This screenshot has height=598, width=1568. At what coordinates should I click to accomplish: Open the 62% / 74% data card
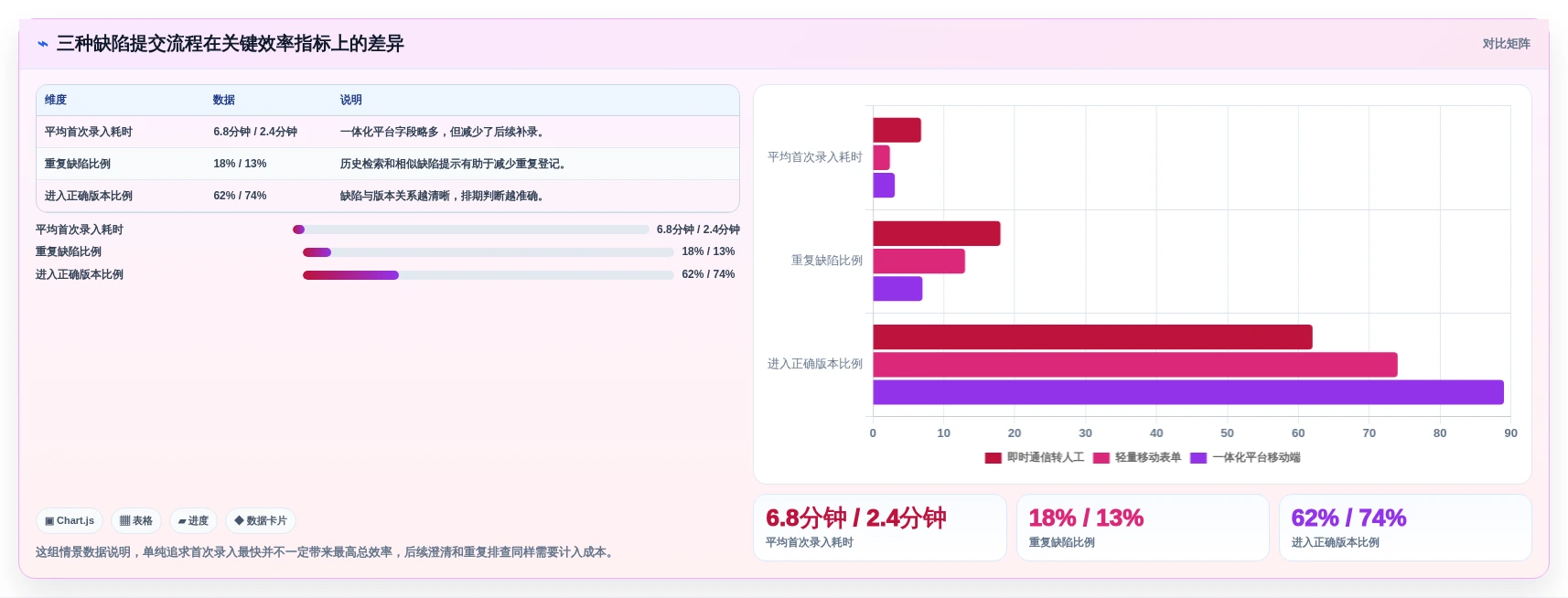[1405, 528]
